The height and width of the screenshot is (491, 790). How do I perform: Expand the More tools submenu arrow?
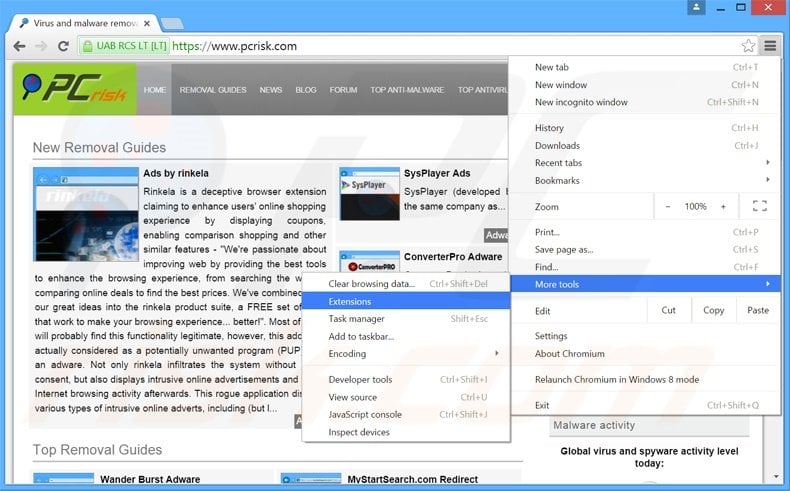coord(767,284)
